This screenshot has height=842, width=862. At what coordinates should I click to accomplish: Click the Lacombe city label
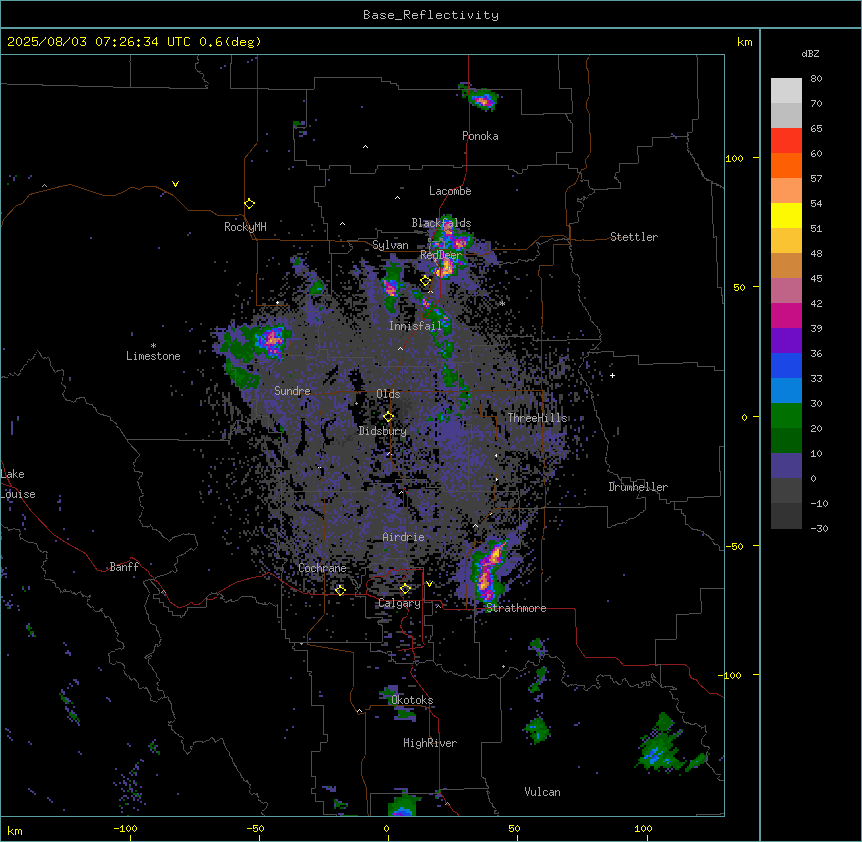point(450,191)
